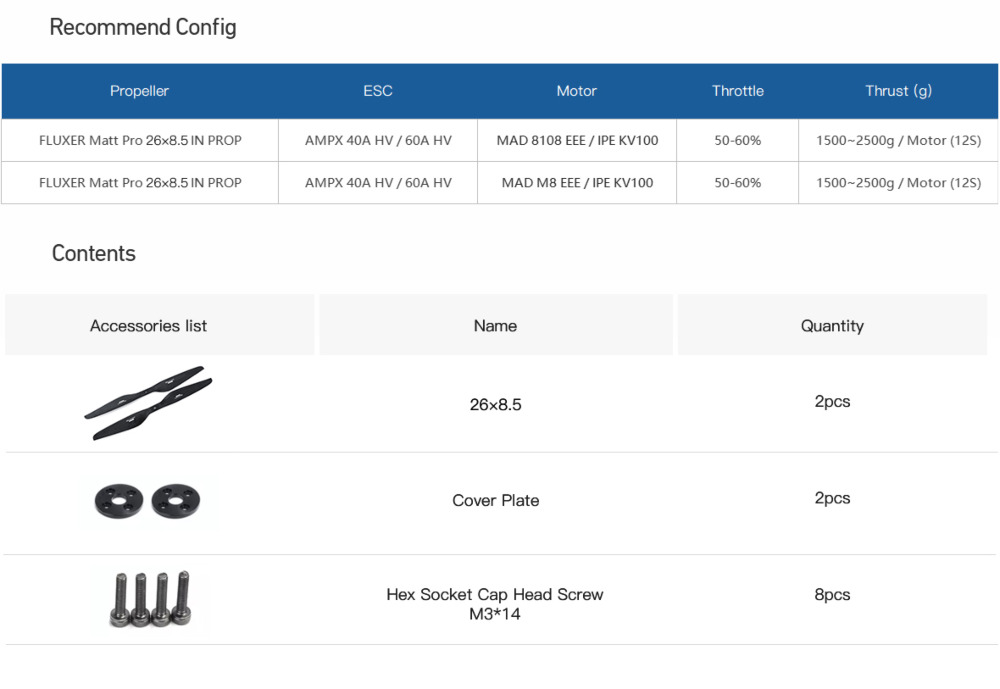This screenshot has height=689, width=1000.
Task: Click the Propeller column header
Action: pyautogui.click(x=139, y=91)
